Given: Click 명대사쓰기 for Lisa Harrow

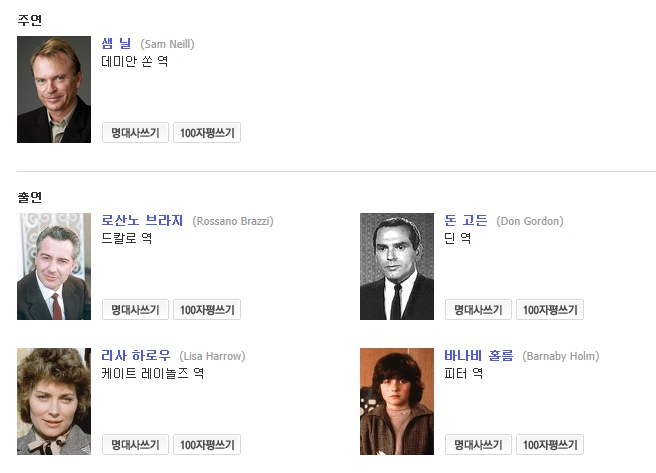Looking at the screenshot, I should 135,445.
